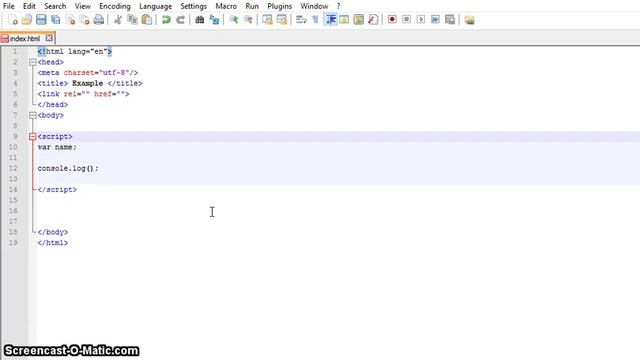The width and height of the screenshot is (640, 360).
Task: Open the Function List icon
Action: tap(373, 20)
